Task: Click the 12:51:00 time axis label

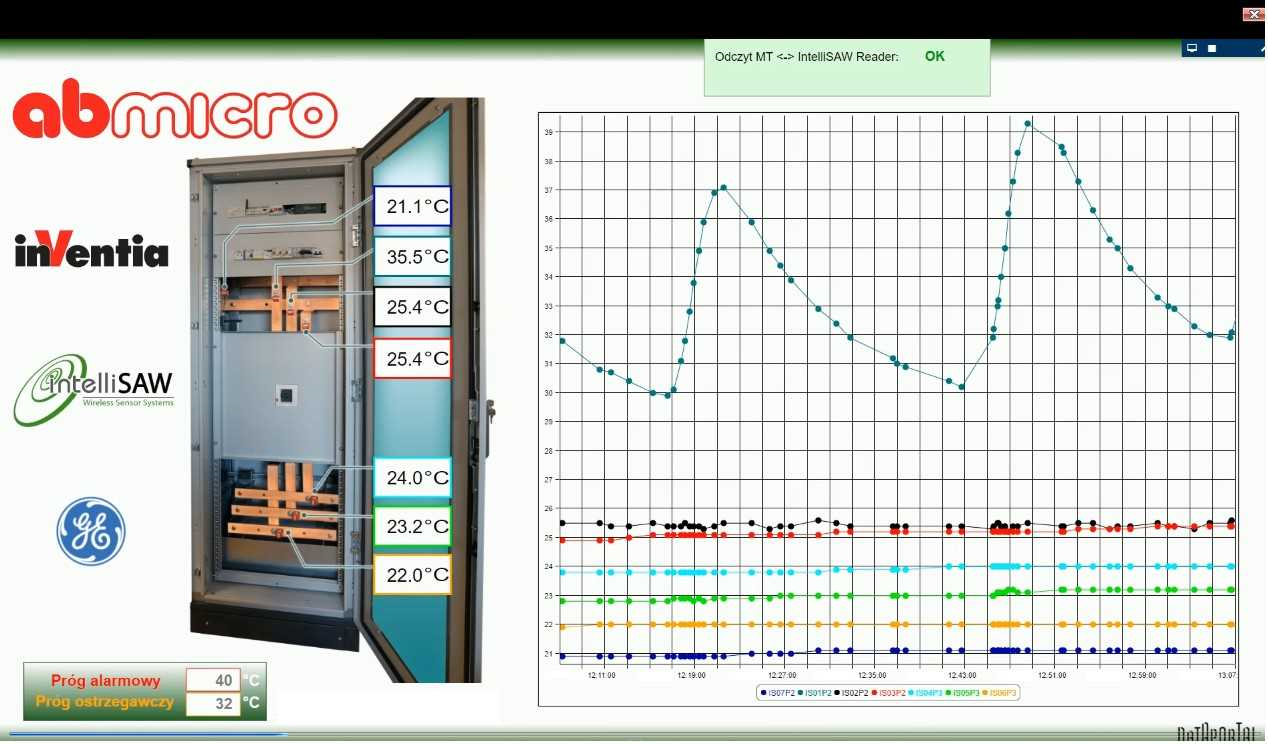Action: 1052,676
